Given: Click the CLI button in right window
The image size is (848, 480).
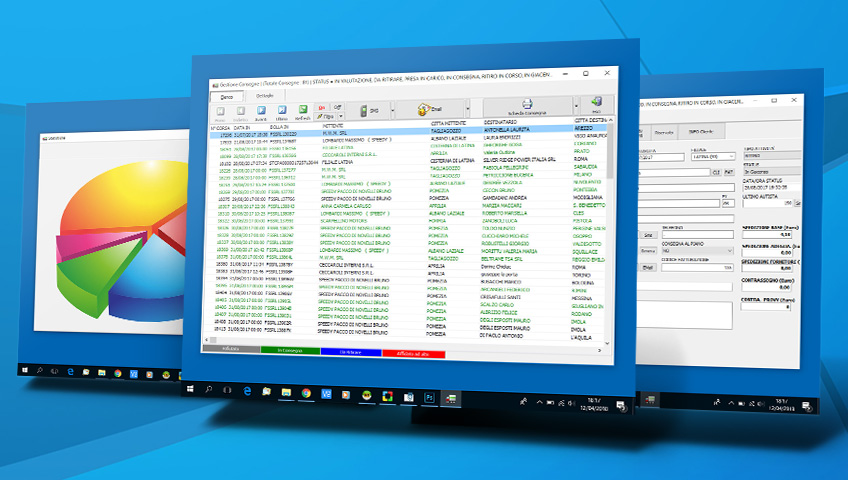Looking at the screenshot, I should coord(717,172).
